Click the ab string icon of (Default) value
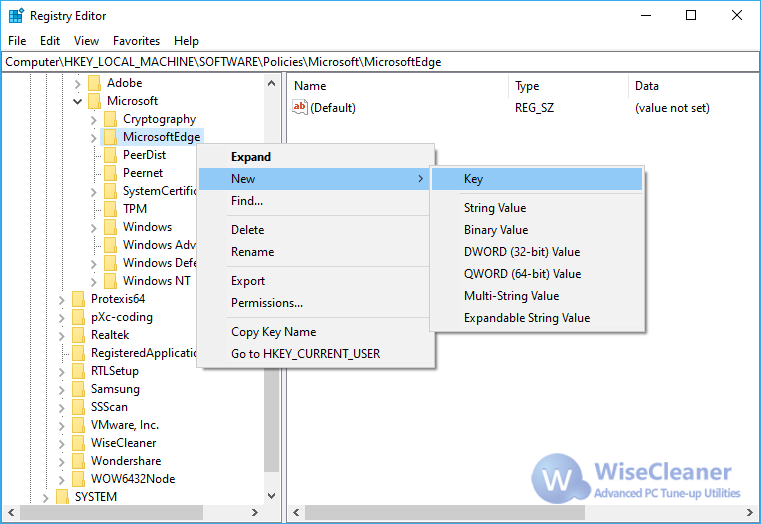Image resolution: width=761 pixels, height=524 pixels. tap(300, 107)
